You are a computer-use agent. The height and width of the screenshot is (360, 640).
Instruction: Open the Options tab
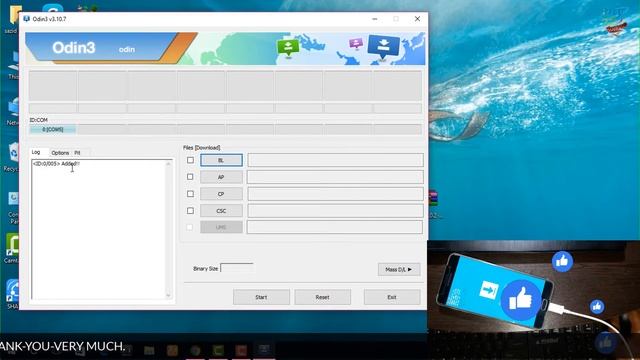click(60, 153)
